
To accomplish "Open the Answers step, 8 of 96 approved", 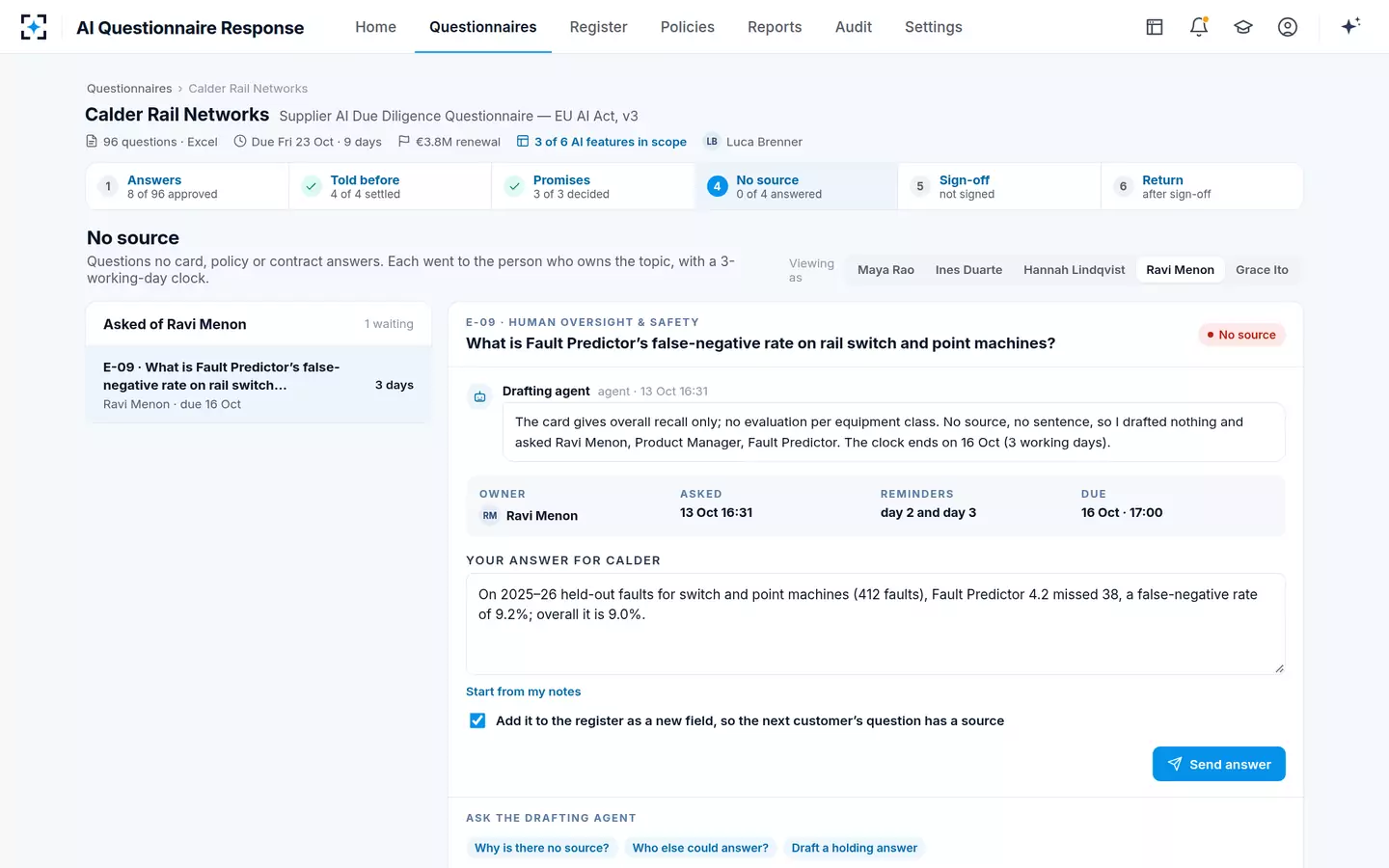I will tap(187, 186).
